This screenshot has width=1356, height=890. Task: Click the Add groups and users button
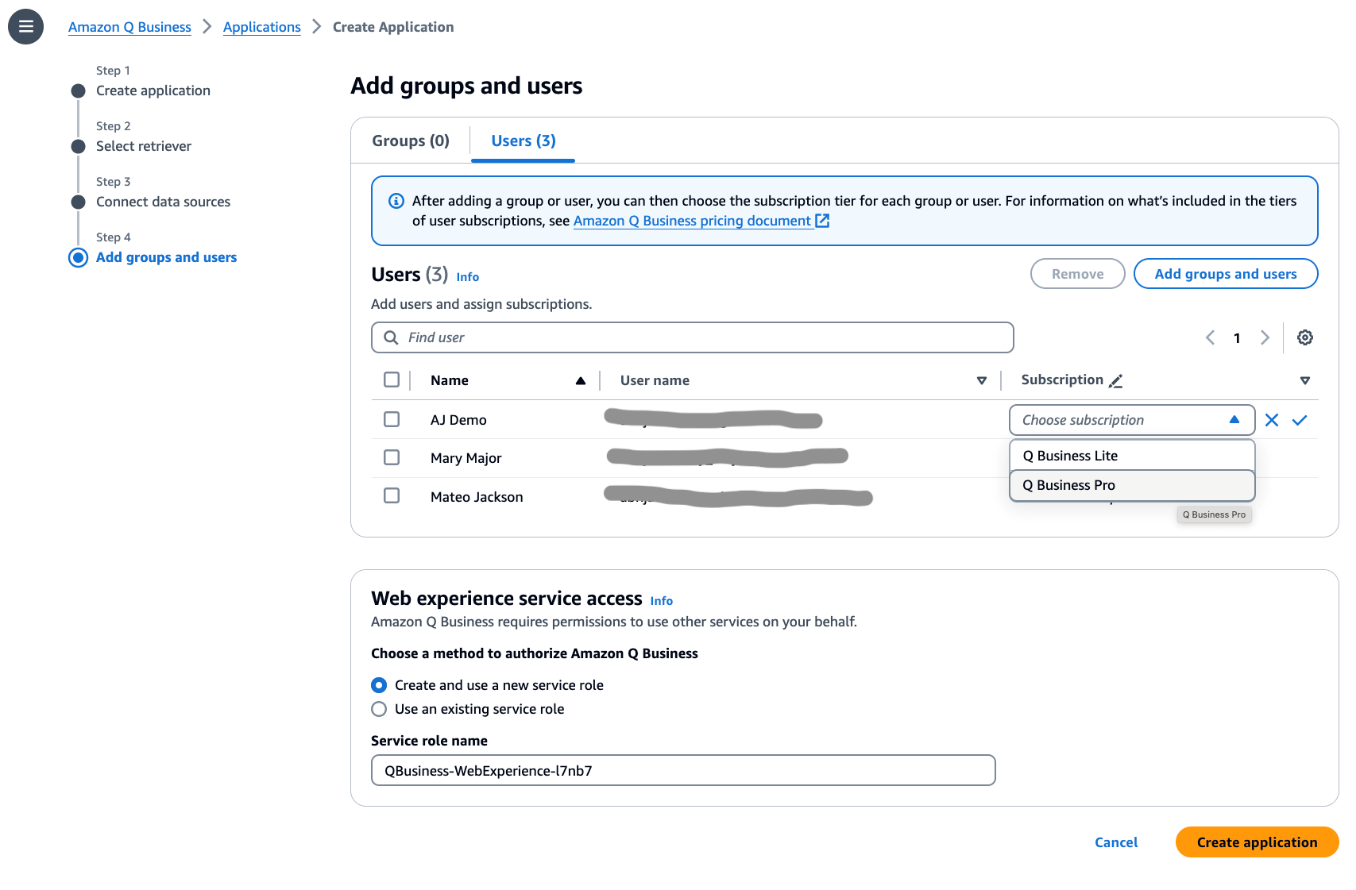(1226, 274)
